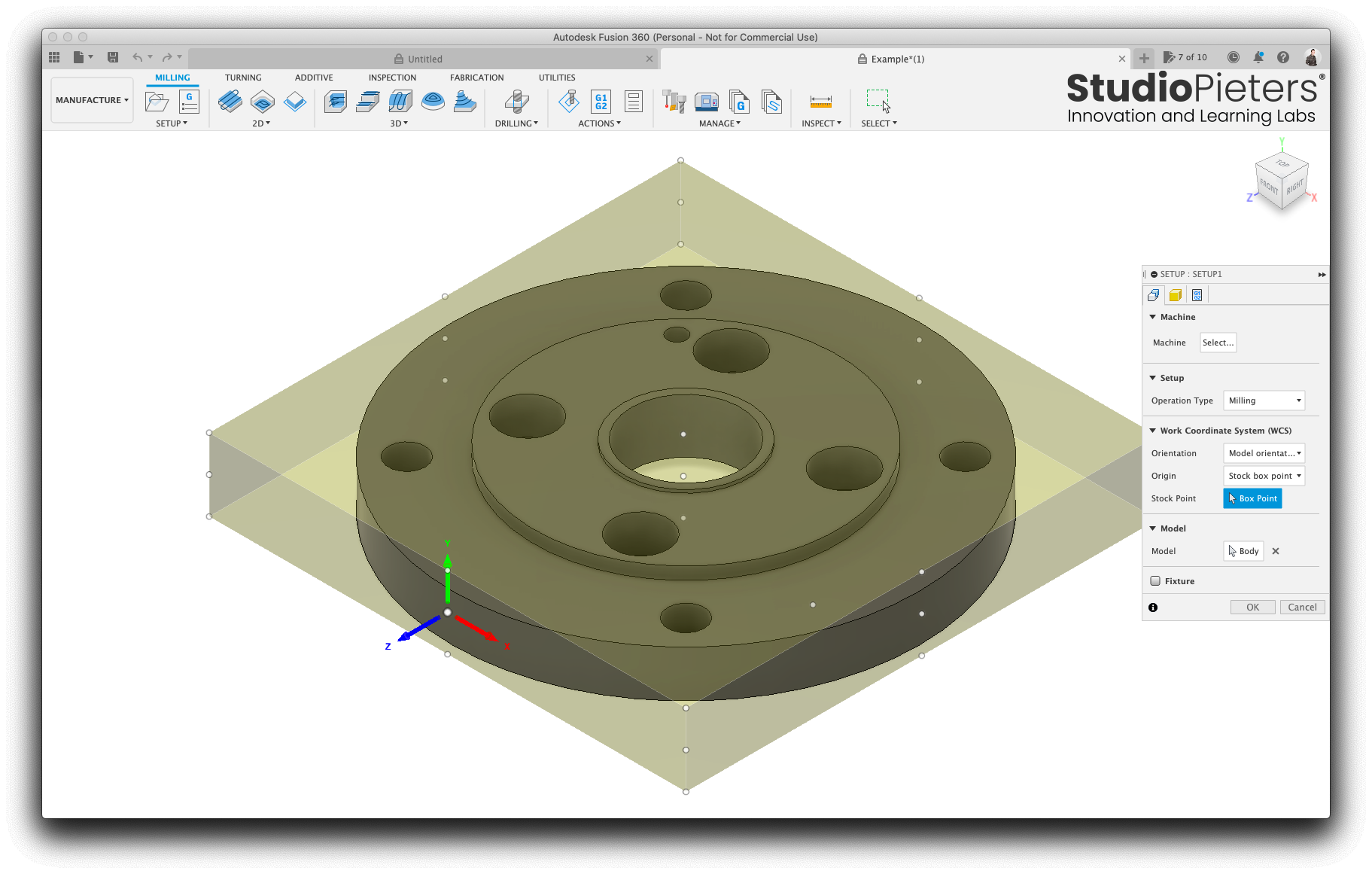The image size is (1372, 874).
Task: Open the INSPECT group dropdown
Action: (821, 123)
